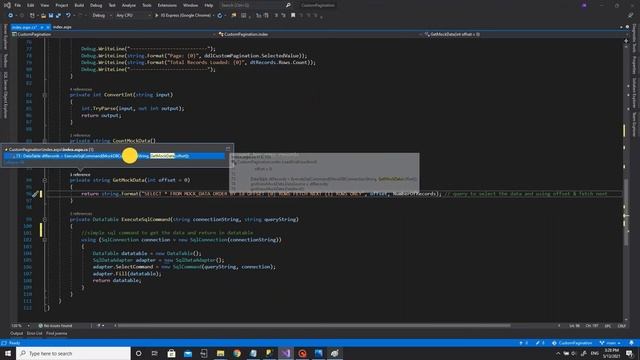Start IIS Express (Google Chrome) run button
640x360 pixels.
183,16
